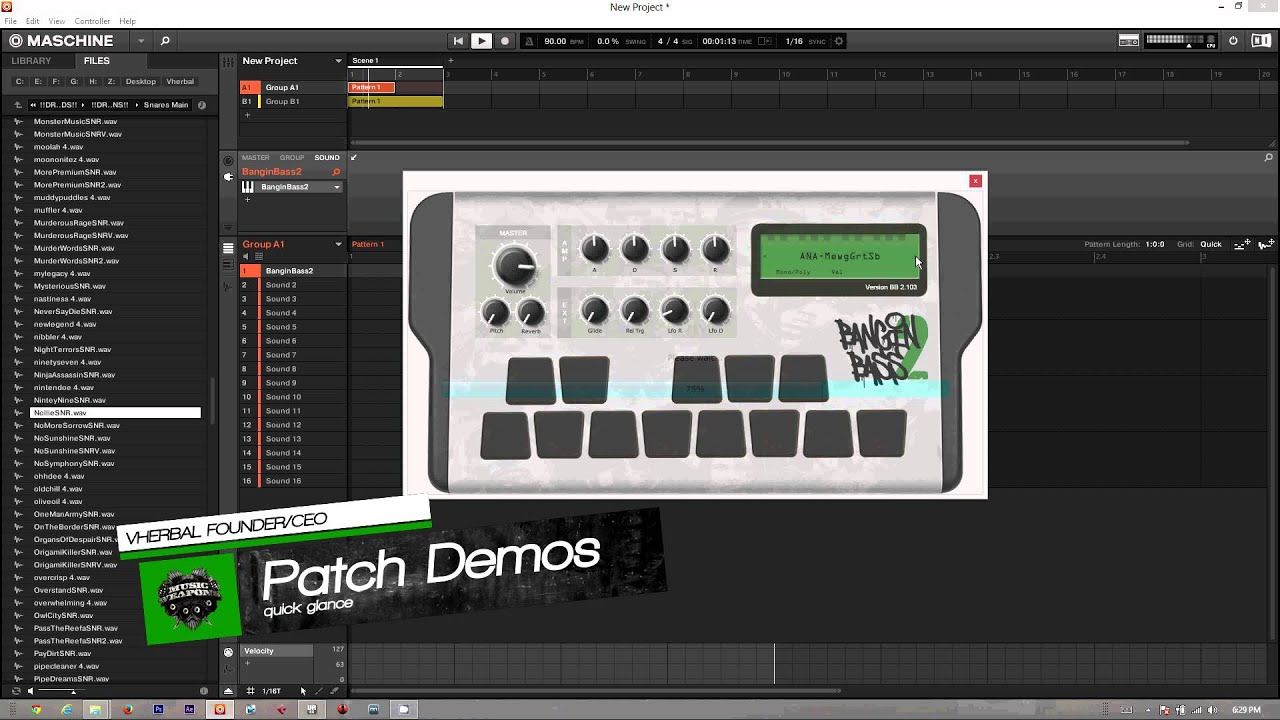Viewport: 1280px width, 720px height.
Task: Select the paint pencil tool in the editor
Action: [319, 691]
